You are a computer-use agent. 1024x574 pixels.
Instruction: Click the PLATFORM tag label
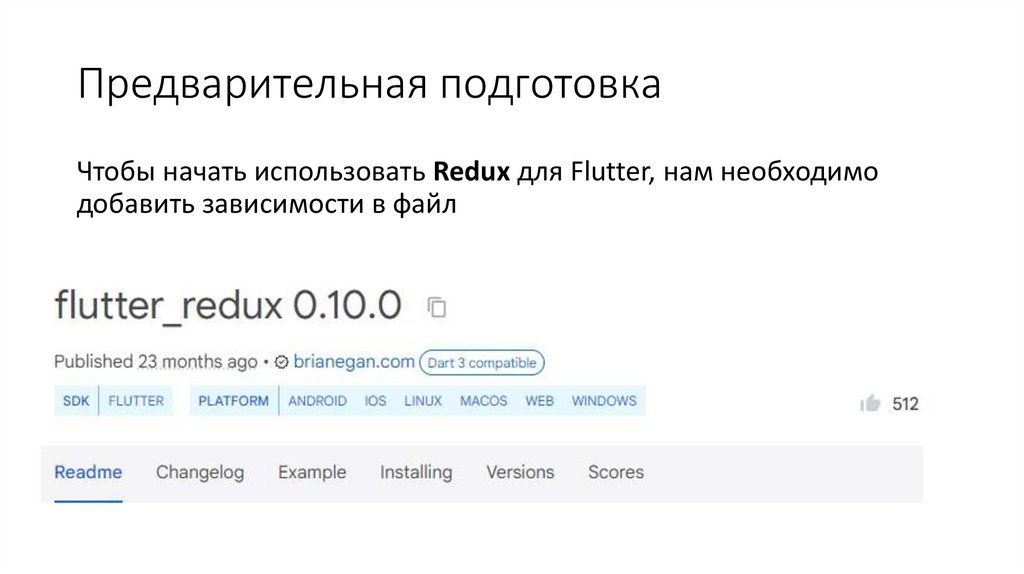pos(234,401)
